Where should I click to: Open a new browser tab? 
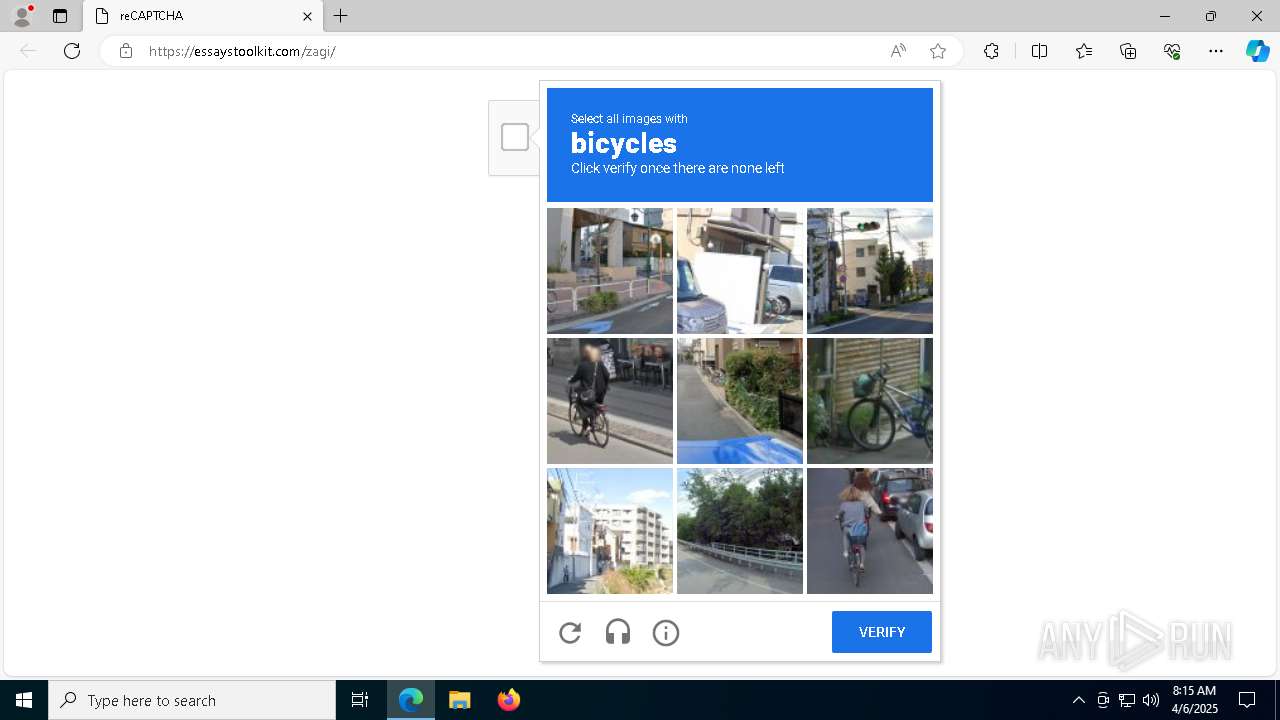pos(341,16)
